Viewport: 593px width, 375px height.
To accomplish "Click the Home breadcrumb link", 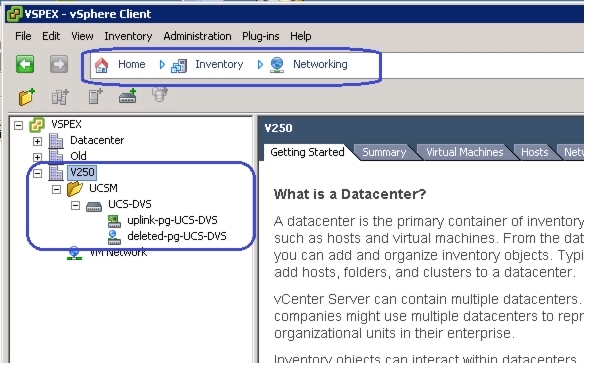I will click(131, 64).
